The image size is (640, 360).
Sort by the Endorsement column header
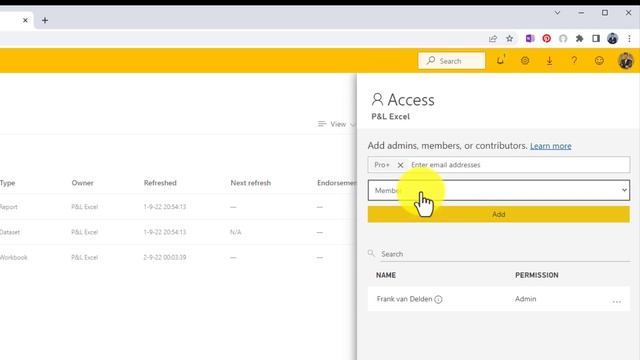point(337,183)
